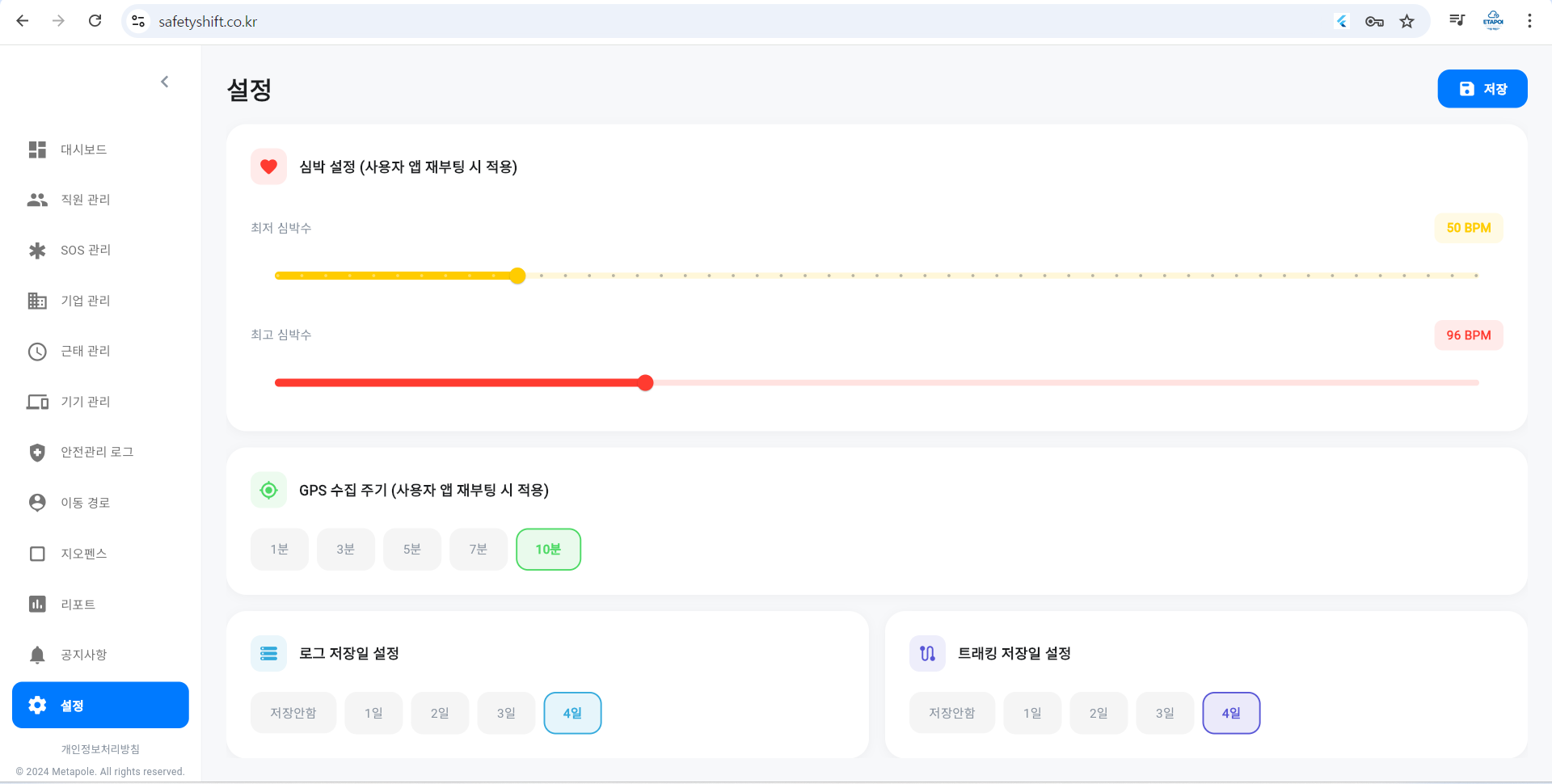Viewport: 1552px width, 784px height.
Task: Bookmark this page with star icon
Action: [1407, 22]
